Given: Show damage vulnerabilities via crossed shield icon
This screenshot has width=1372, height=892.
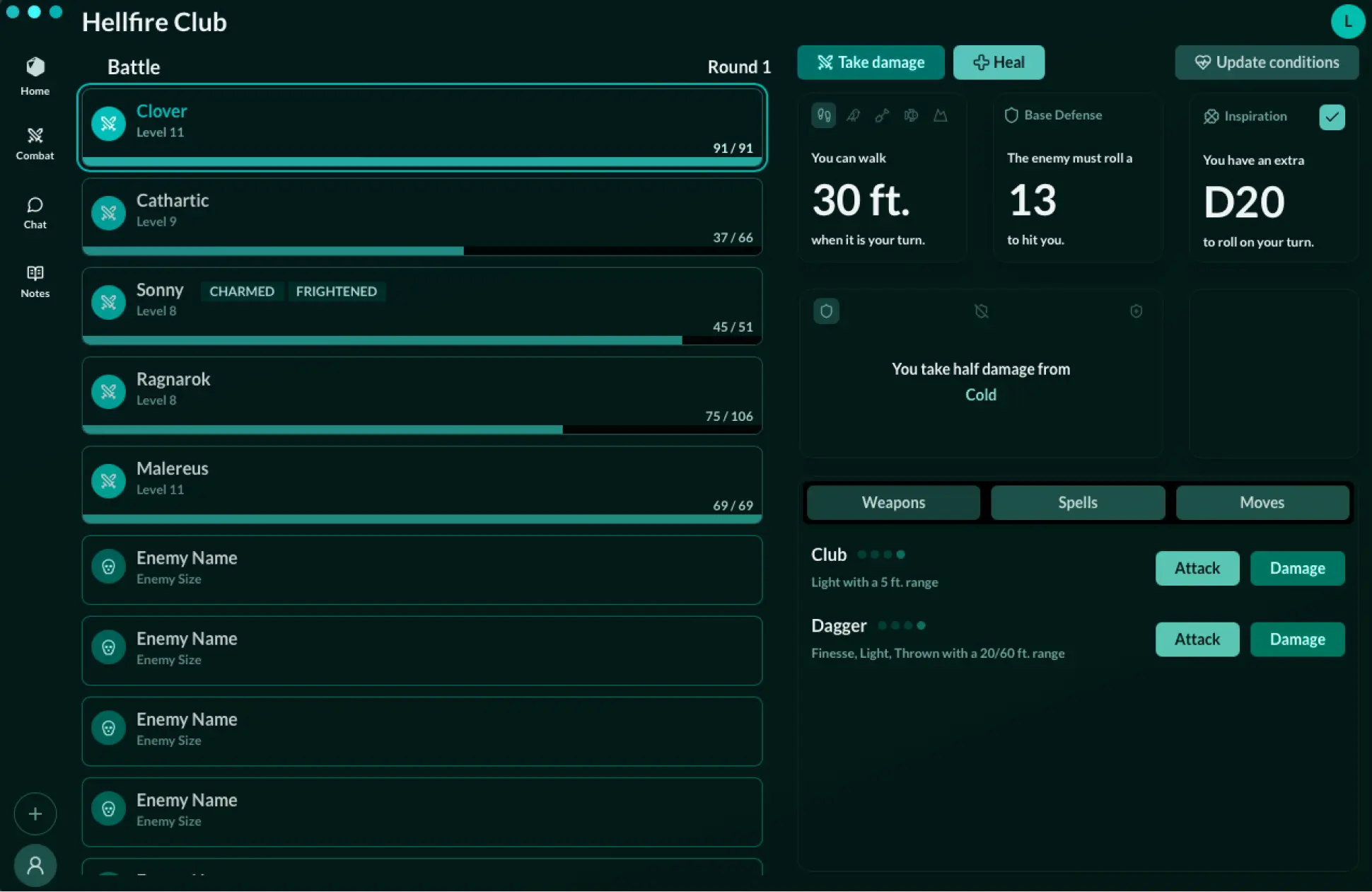Looking at the screenshot, I should tap(981, 311).
